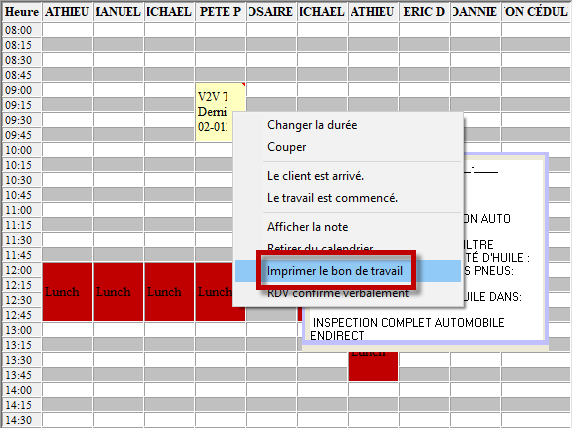573x428 pixels.
Task: Select 'Changer la durée' in context menu
Action: tap(312, 125)
